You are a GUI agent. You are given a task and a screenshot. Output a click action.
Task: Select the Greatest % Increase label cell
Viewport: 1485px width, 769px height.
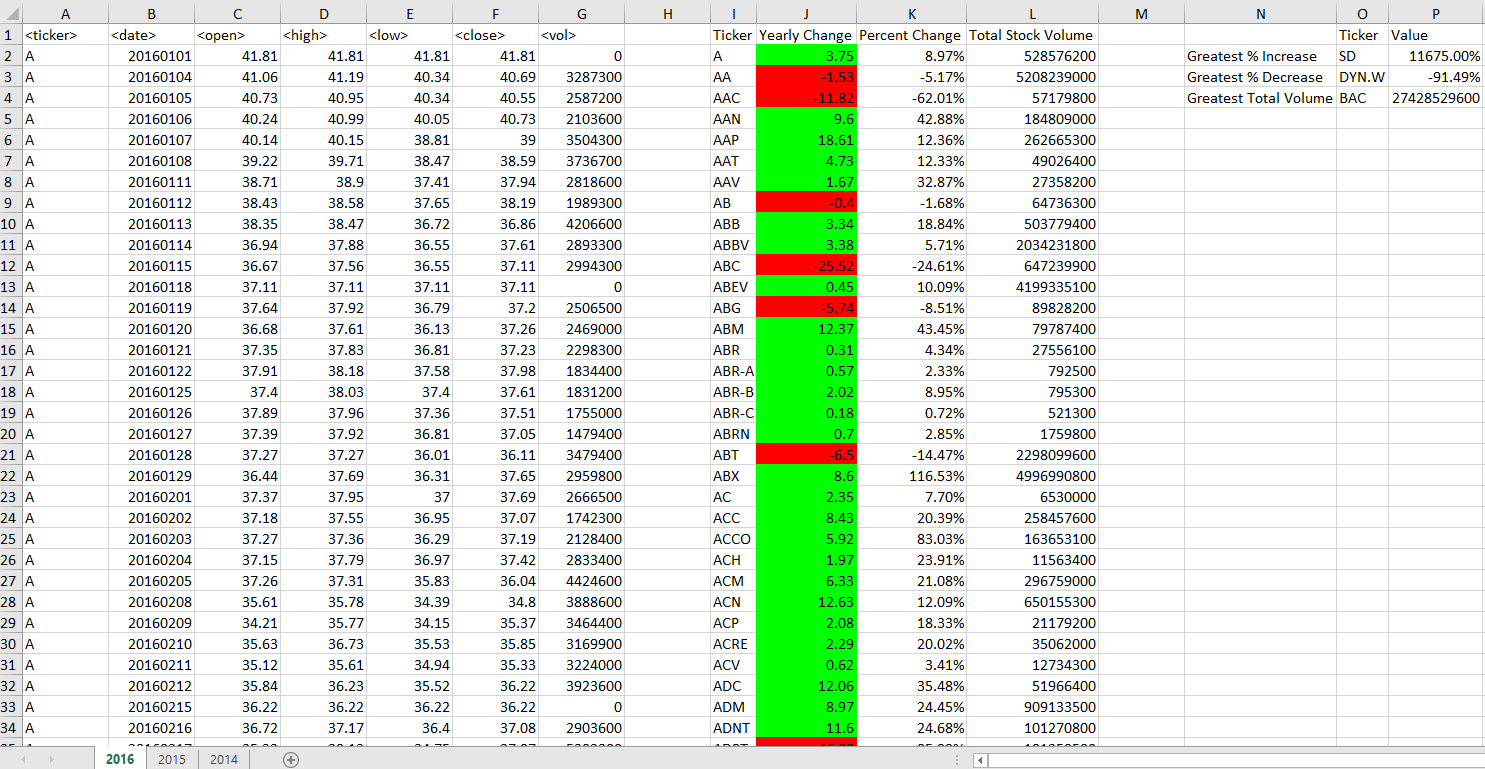tap(1260, 56)
